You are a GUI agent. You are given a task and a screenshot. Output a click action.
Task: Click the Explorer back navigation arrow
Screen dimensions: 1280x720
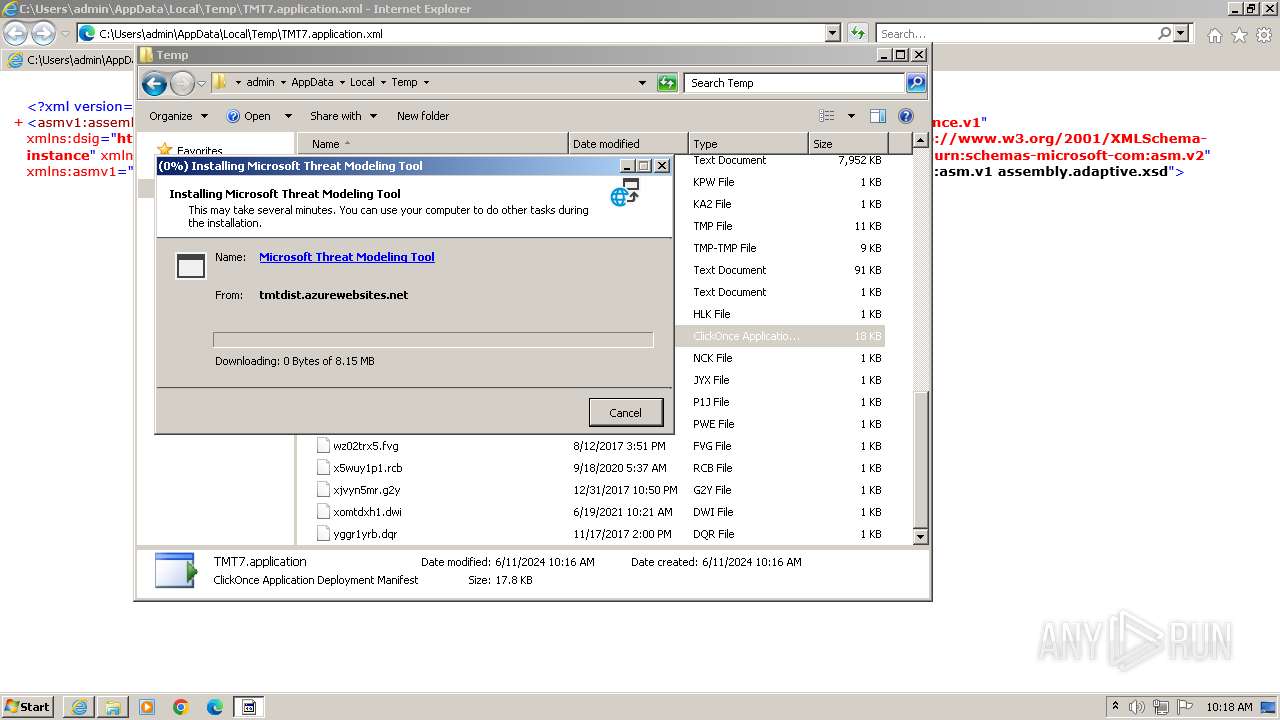pos(154,83)
